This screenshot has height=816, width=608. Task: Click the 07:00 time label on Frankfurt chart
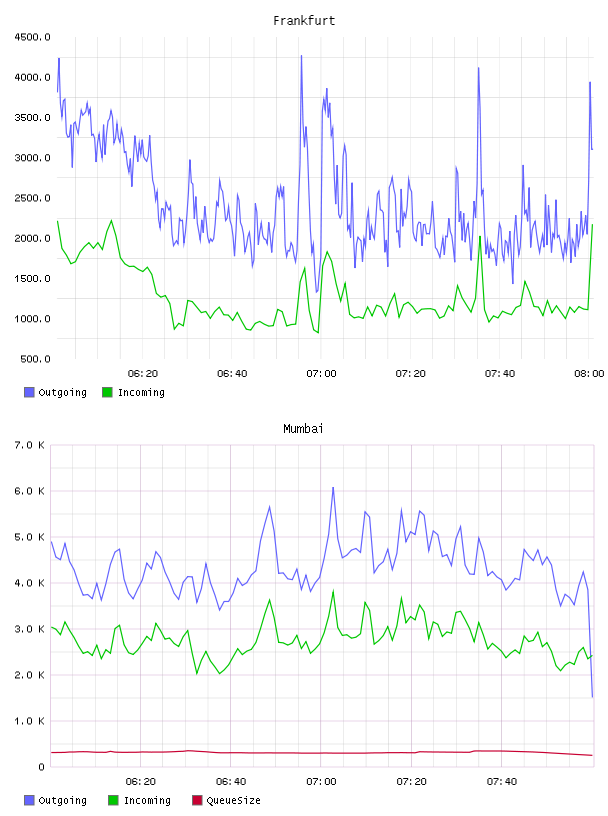pos(321,374)
